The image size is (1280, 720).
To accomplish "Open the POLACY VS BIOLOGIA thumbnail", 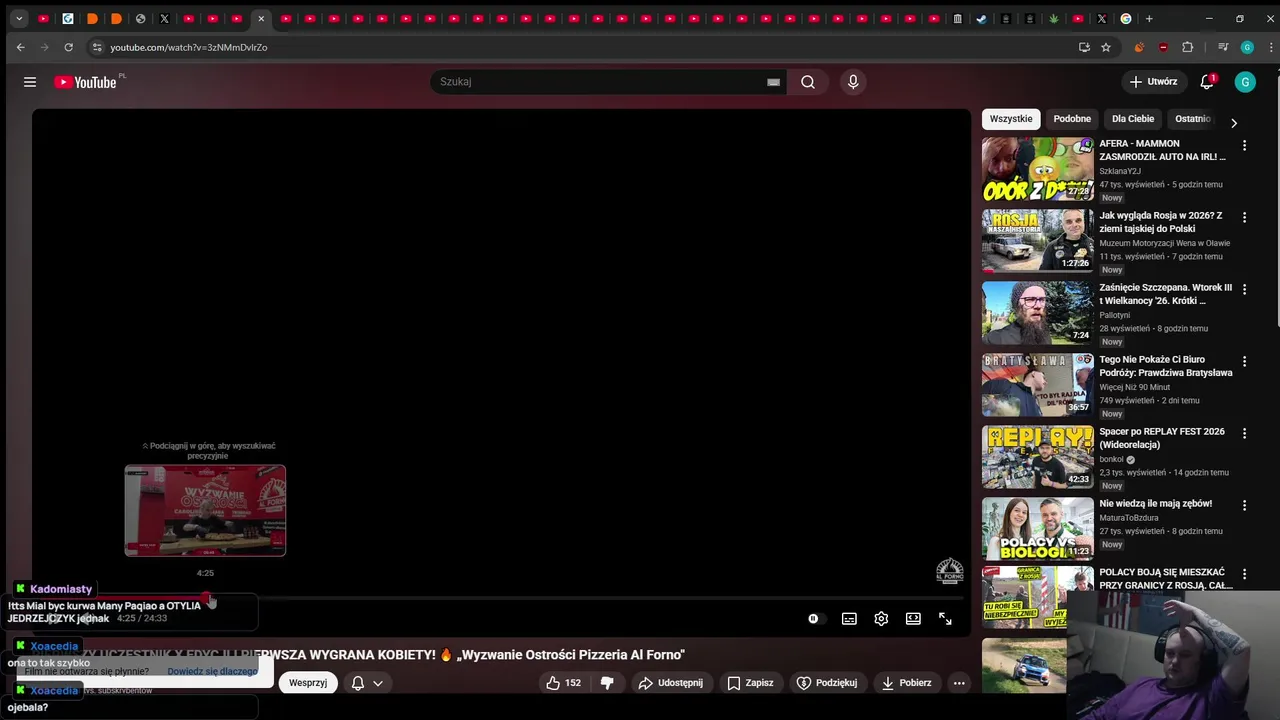I will [1038, 529].
